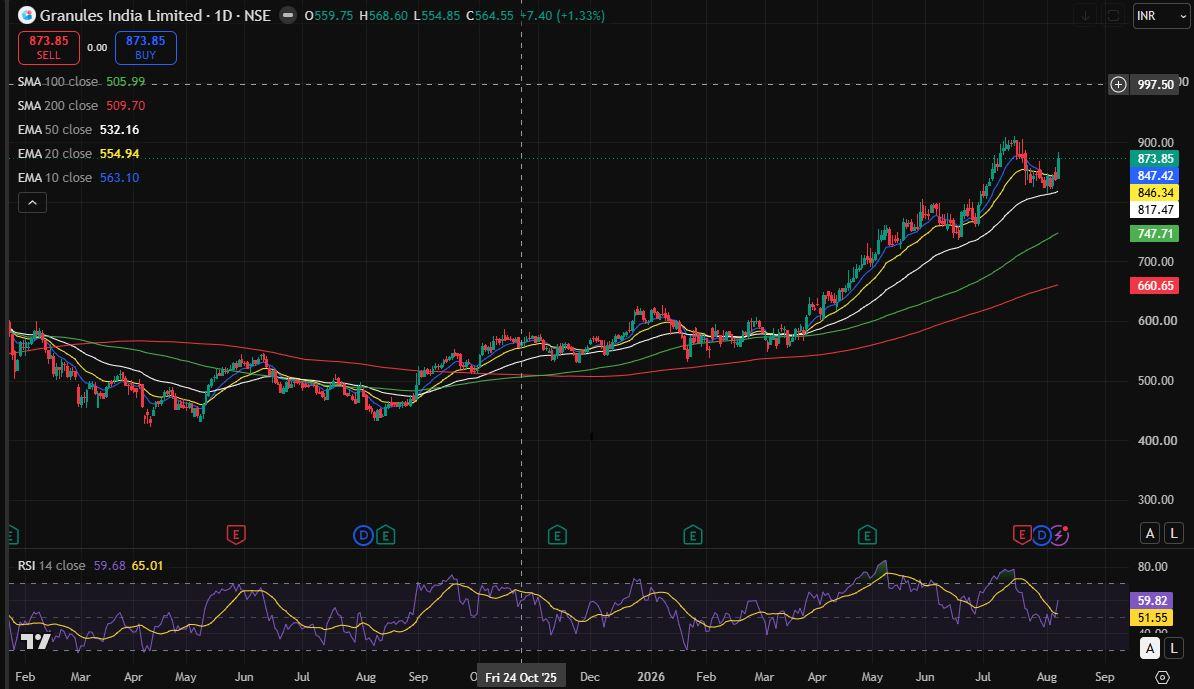Click the red 660.65 SMA 200 price label
The image size is (1194, 689).
[x=1154, y=285]
